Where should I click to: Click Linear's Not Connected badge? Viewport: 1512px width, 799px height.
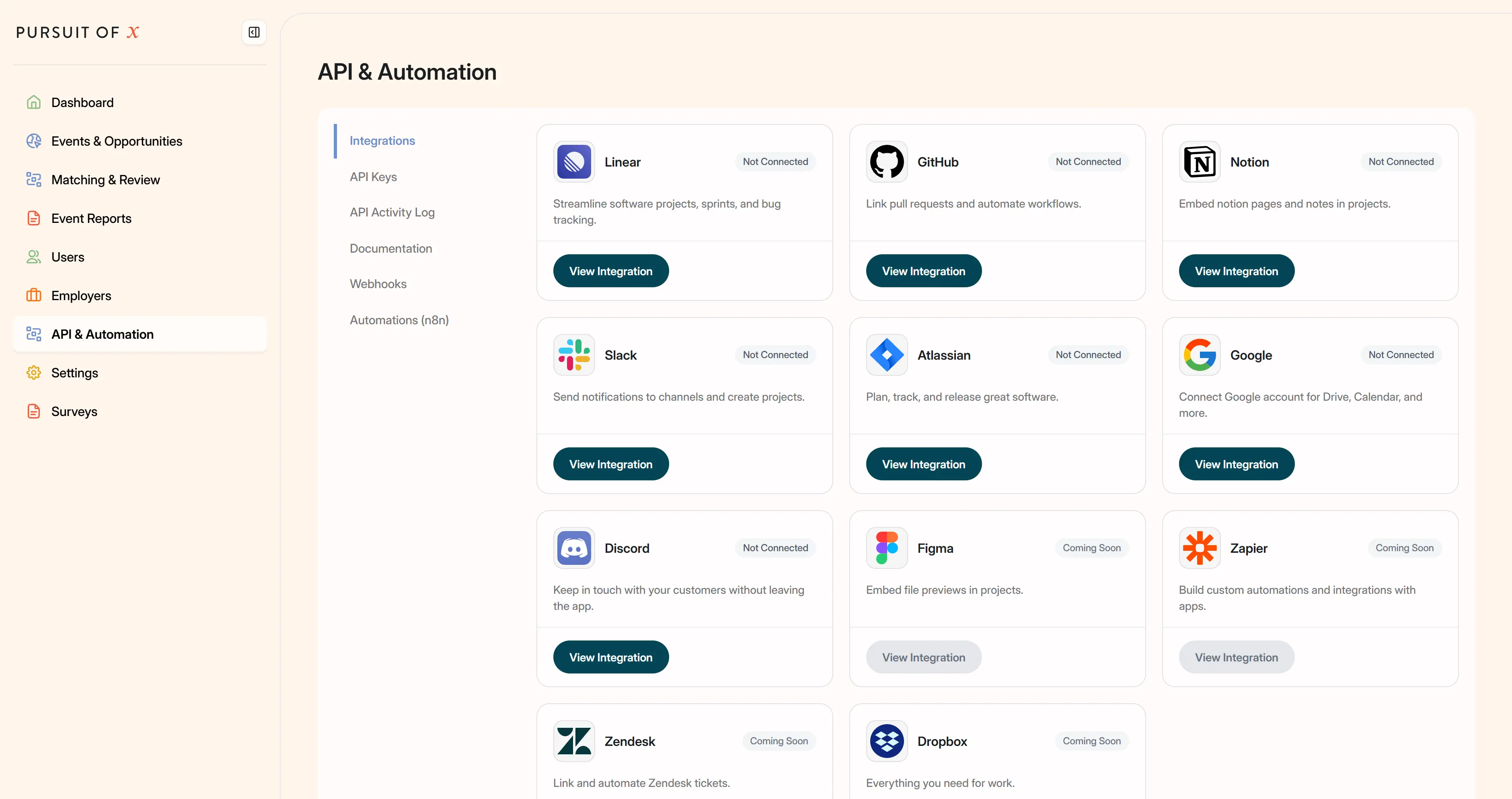775,161
